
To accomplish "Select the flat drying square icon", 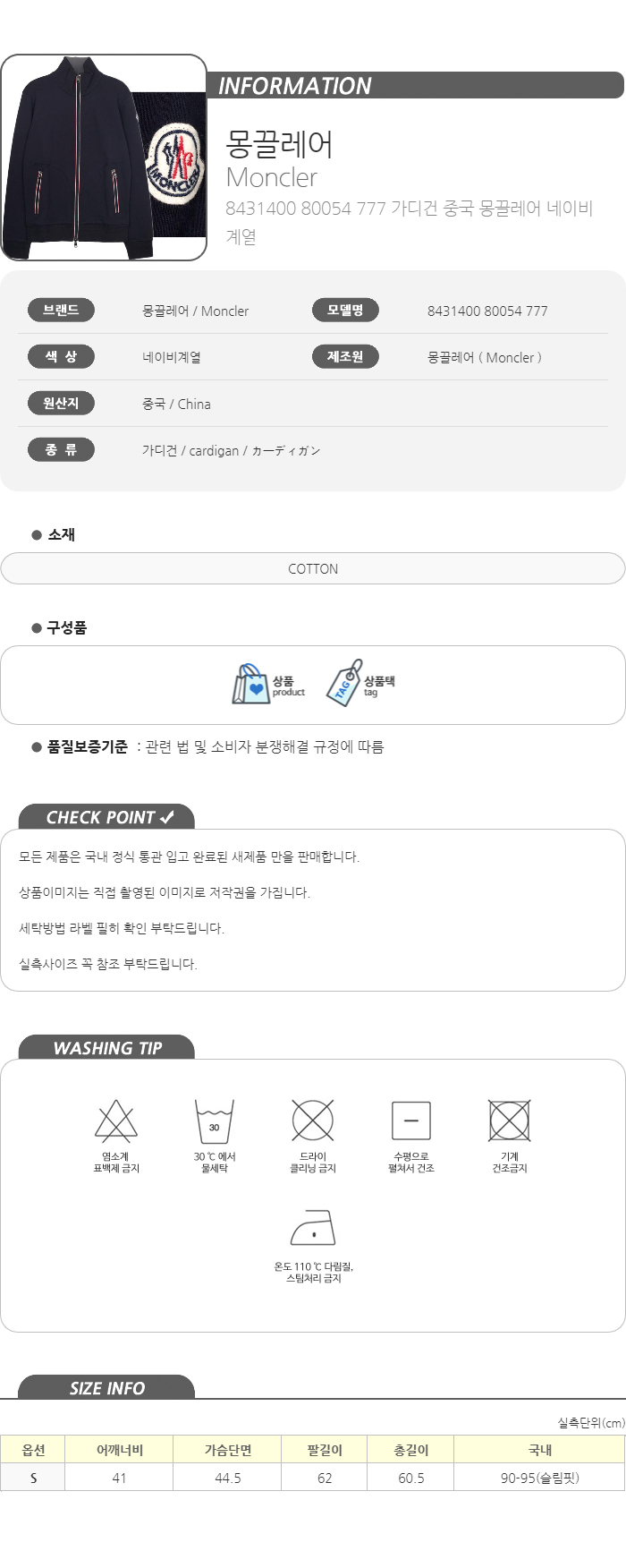I will [x=411, y=1121].
